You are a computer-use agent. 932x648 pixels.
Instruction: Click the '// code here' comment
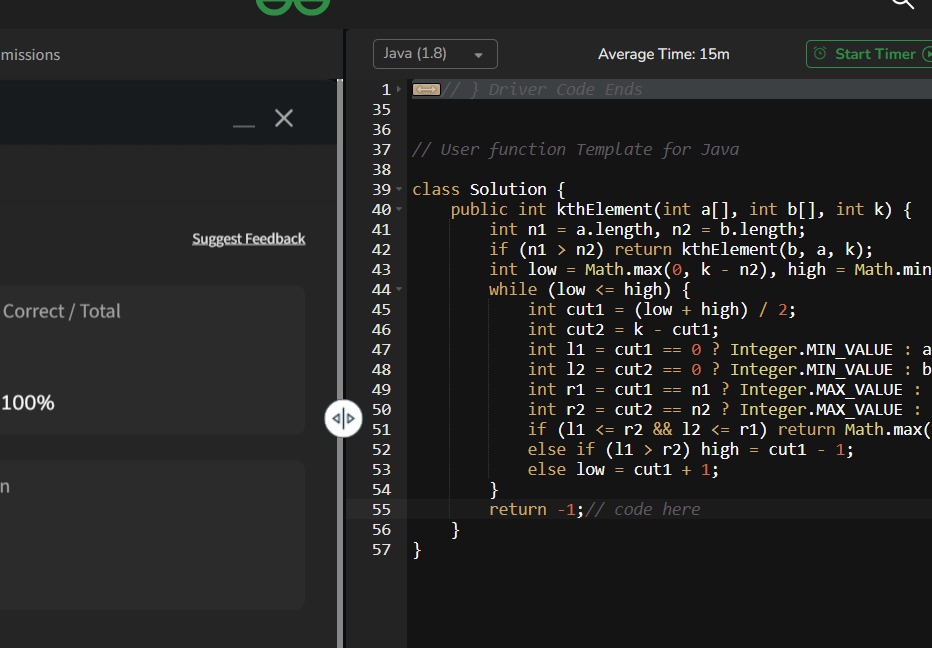(x=643, y=509)
